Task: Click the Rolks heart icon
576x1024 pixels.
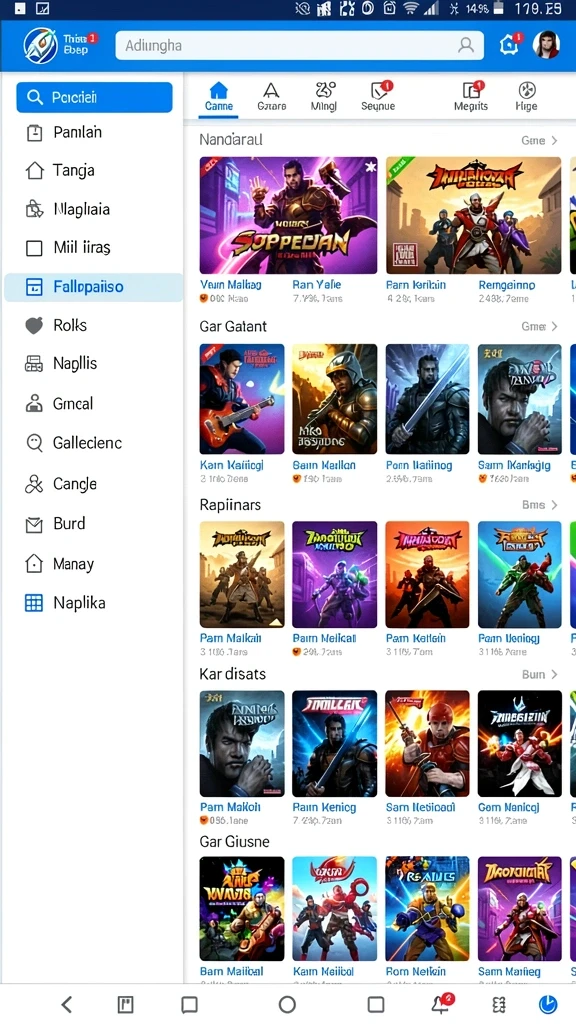Action: [34, 325]
